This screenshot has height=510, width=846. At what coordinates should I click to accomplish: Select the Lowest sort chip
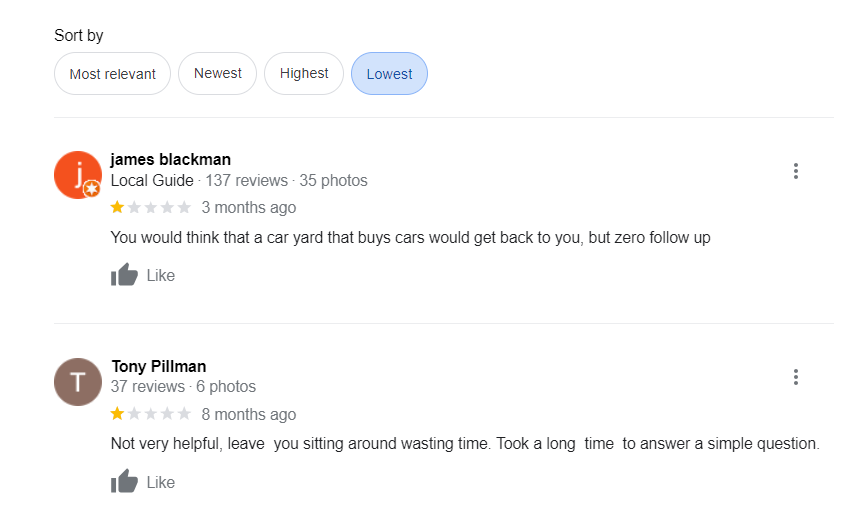coord(389,74)
